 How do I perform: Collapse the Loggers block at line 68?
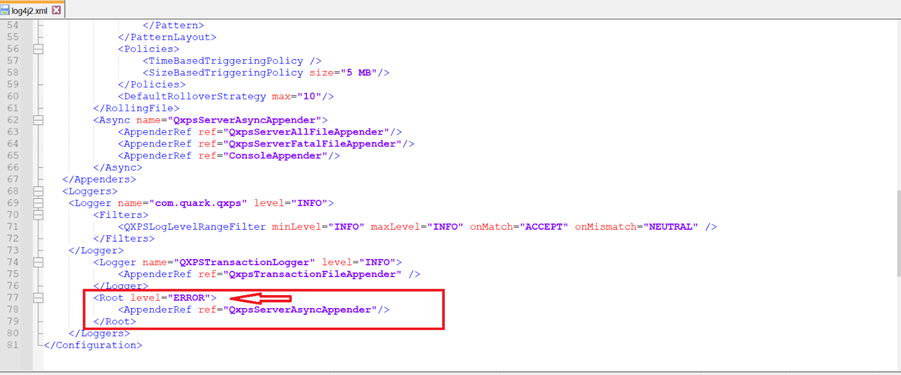[38, 191]
